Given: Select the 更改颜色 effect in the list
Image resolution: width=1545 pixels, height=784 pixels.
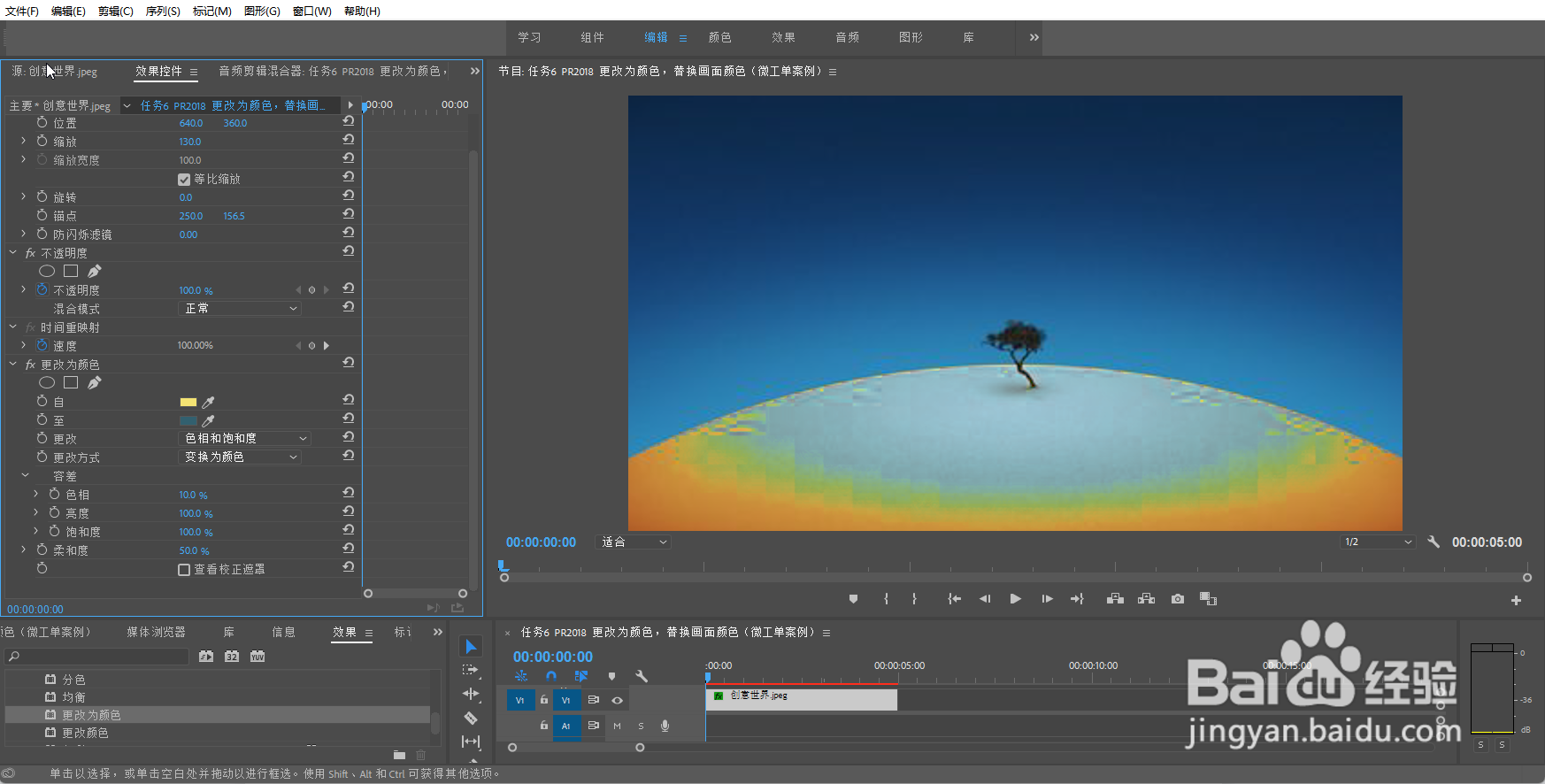Looking at the screenshot, I should (x=85, y=733).
